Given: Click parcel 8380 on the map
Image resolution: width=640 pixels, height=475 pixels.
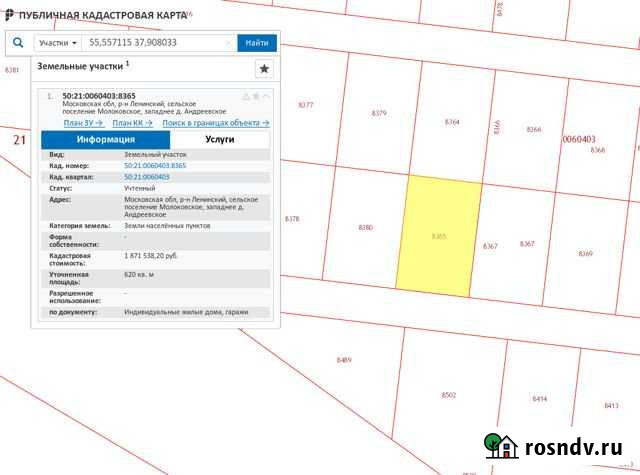Looking at the screenshot, I should (365, 229).
